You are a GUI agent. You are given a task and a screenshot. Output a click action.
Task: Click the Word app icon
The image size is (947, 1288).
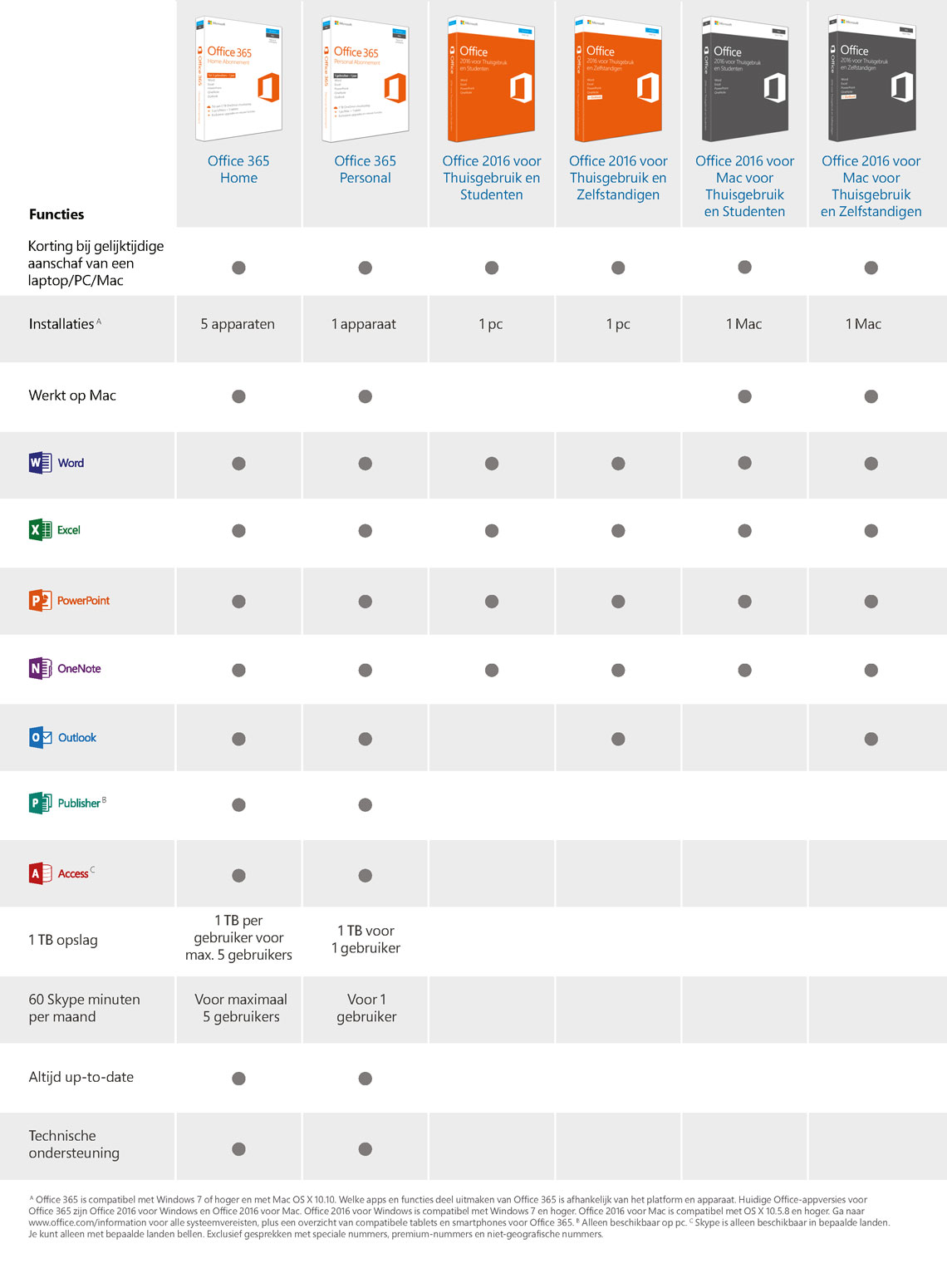pos(40,463)
